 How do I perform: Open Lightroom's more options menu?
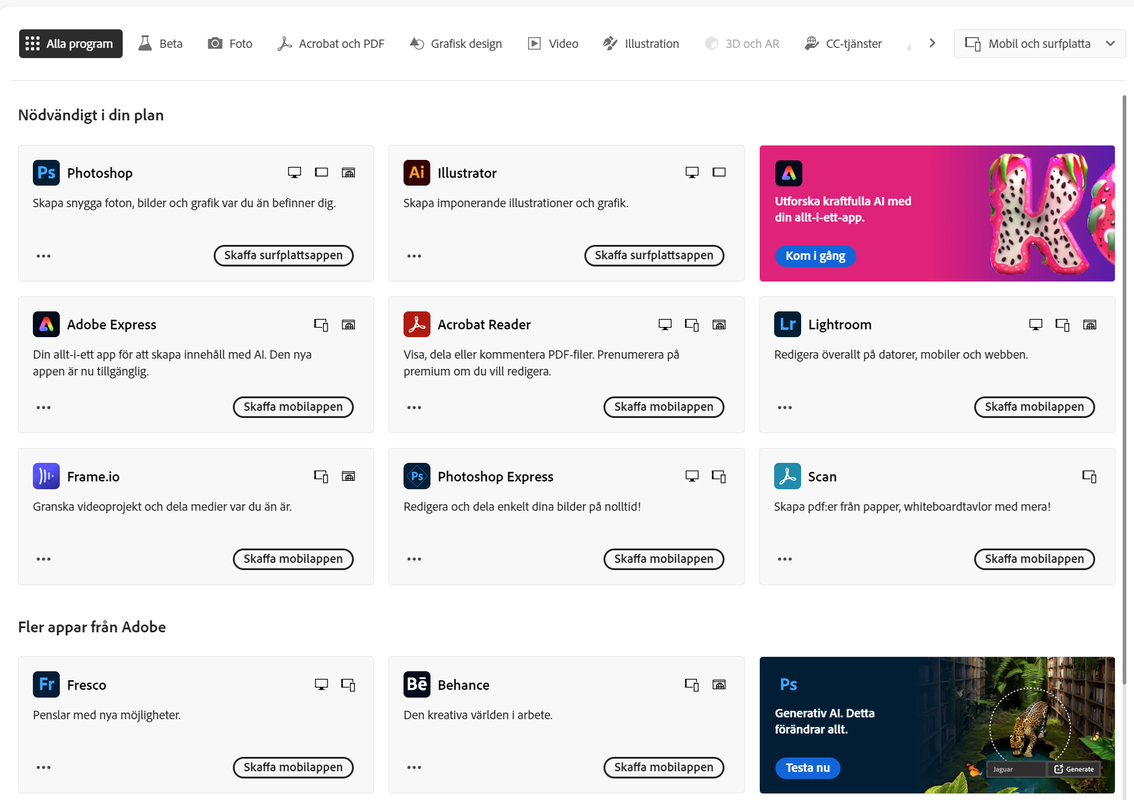pyautogui.click(x=785, y=407)
